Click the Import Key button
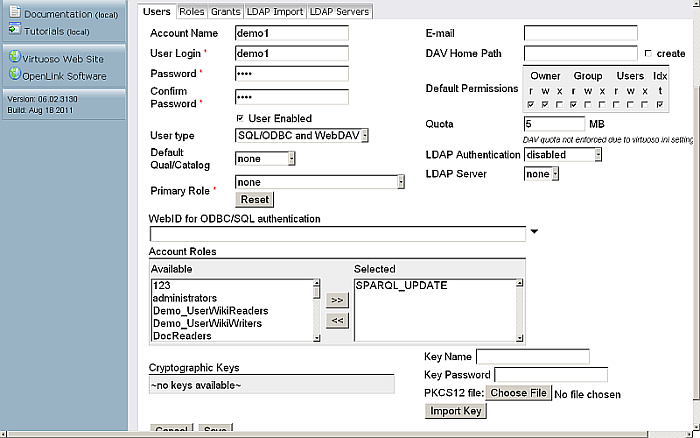700x438 pixels. pyautogui.click(x=456, y=411)
